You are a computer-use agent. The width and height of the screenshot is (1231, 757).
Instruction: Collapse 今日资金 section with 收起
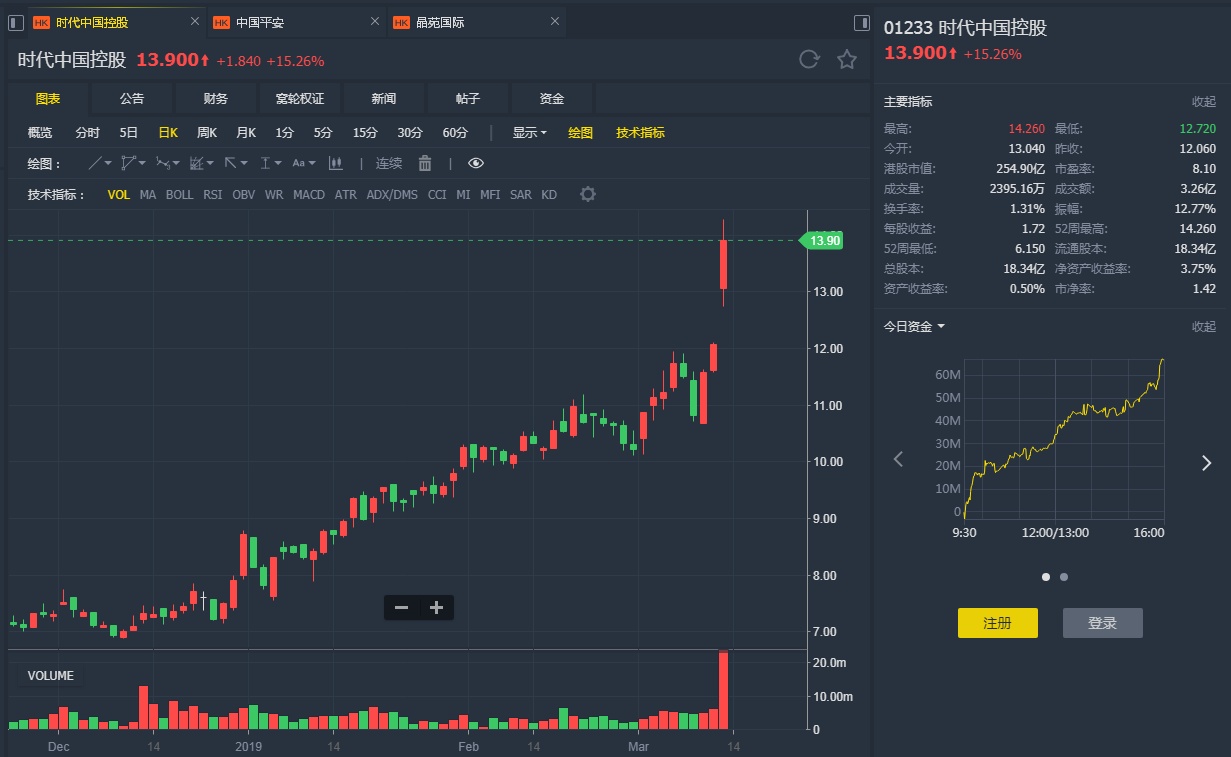pyautogui.click(x=1204, y=327)
